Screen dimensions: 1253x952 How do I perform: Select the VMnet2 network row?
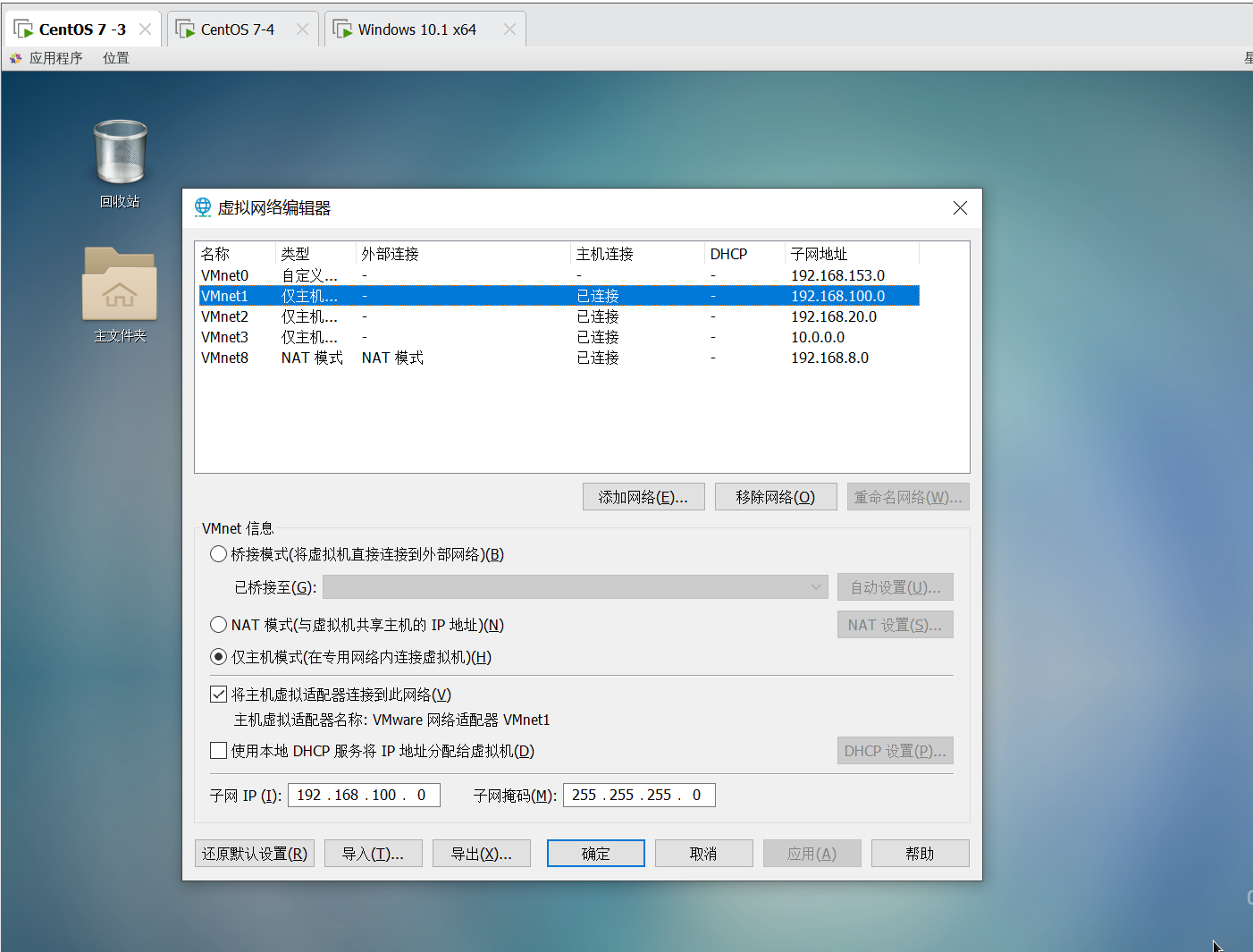pyautogui.click(x=559, y=316)
